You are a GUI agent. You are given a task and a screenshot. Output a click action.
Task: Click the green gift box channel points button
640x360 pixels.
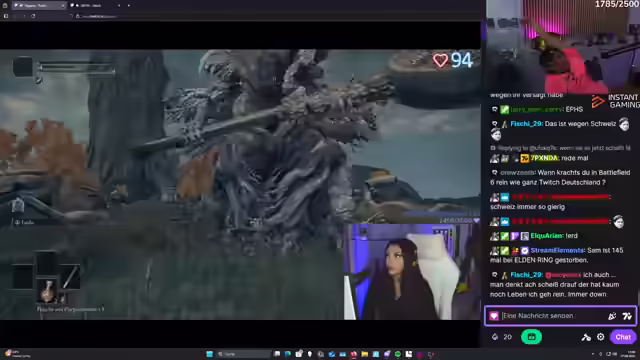point(531,337)
